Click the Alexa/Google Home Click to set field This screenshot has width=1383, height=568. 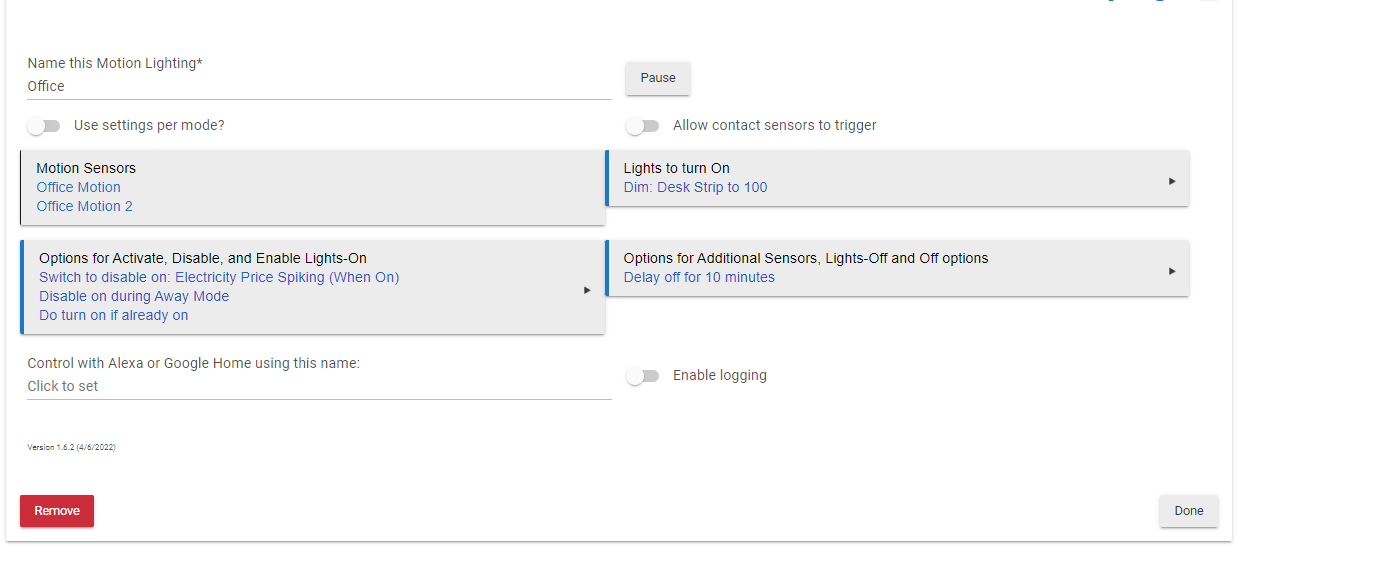319,387
